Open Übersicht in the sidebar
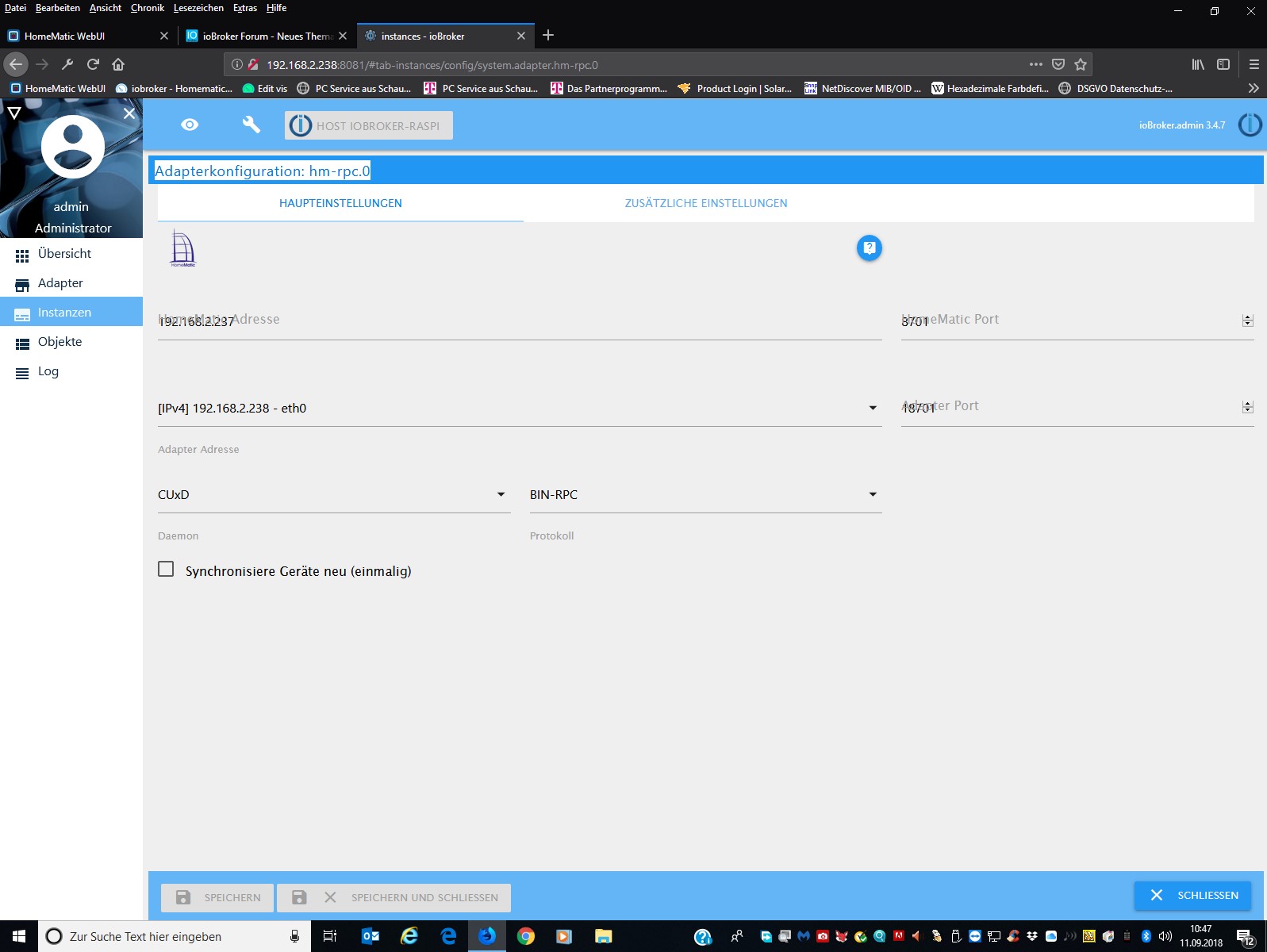This screenshot has height=952, width=1267. tap(71, 254)
